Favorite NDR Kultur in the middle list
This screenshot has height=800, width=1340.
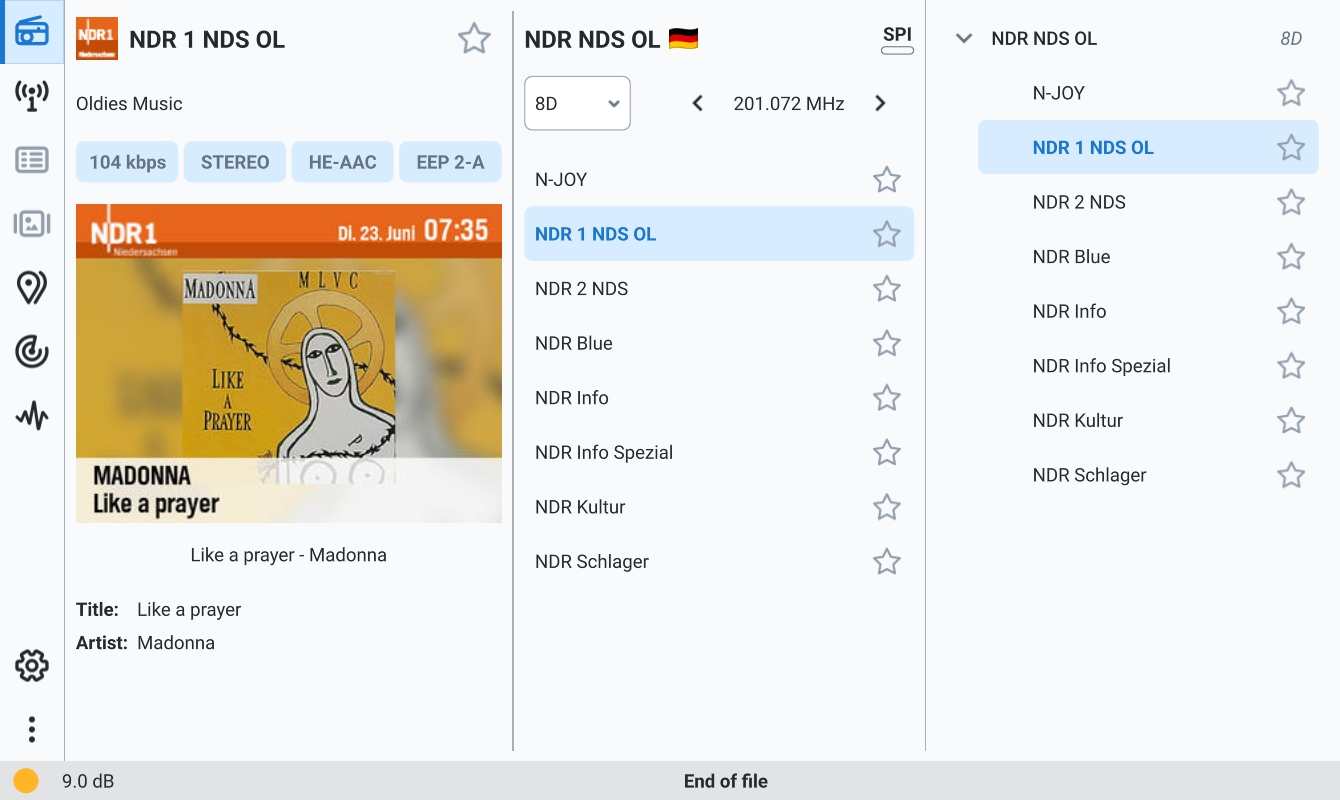887,507
